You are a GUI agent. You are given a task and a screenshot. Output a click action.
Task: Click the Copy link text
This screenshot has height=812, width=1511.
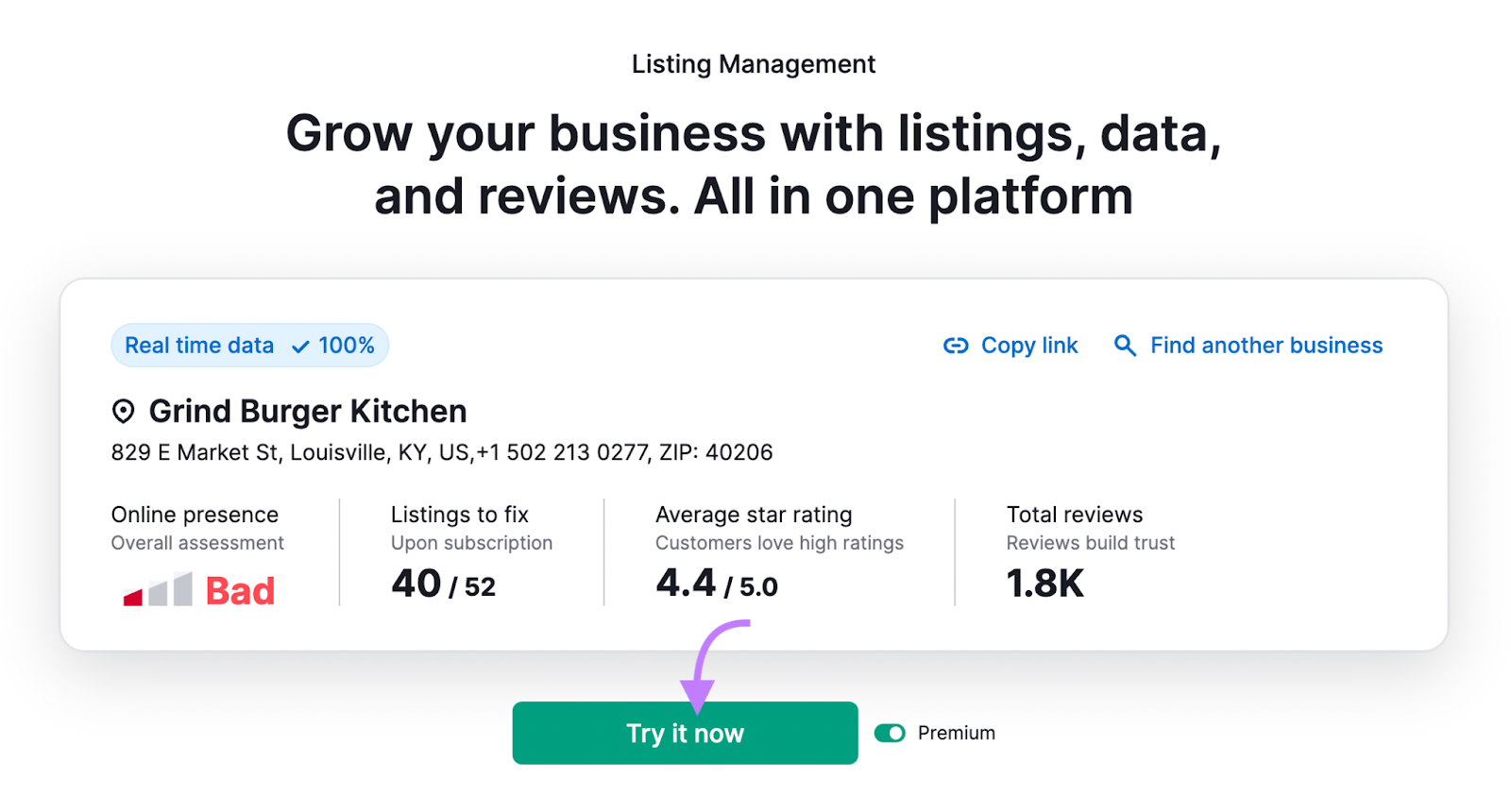tap(1029, 346)
